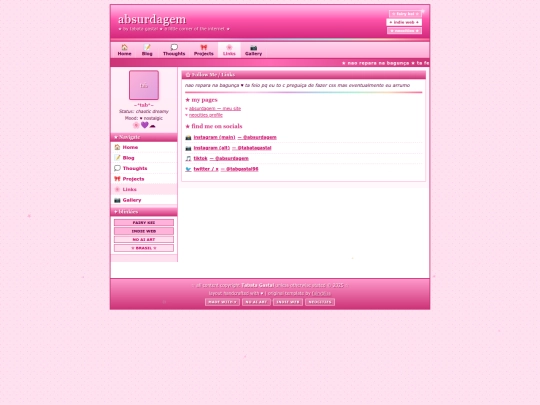Click the 'Status: chaotic dreamy' text
The height and width of the screenshot is (405, 540).
pos(144,112)
